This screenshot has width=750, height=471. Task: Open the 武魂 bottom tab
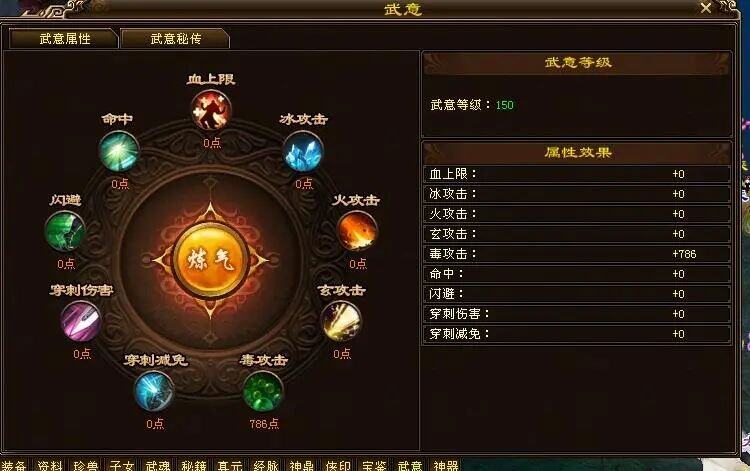(158, 465)
